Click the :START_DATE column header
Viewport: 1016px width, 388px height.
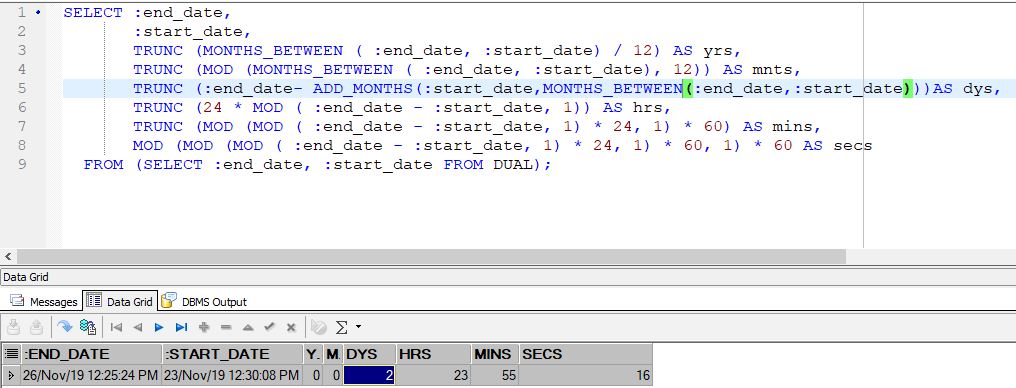pos(233,354)
